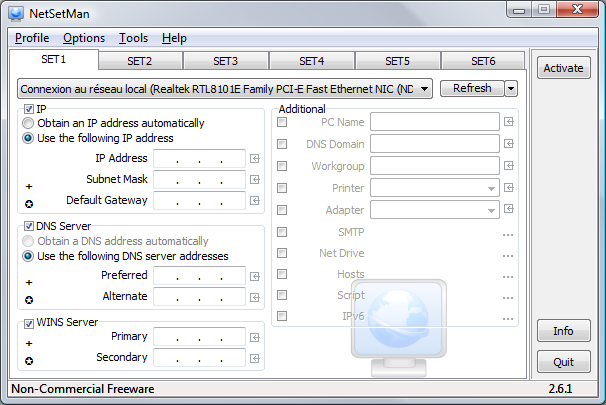The height and width of the screenshot is (405, 606).
Task: Switch to the SET2 tab
Action: [140, 61]
